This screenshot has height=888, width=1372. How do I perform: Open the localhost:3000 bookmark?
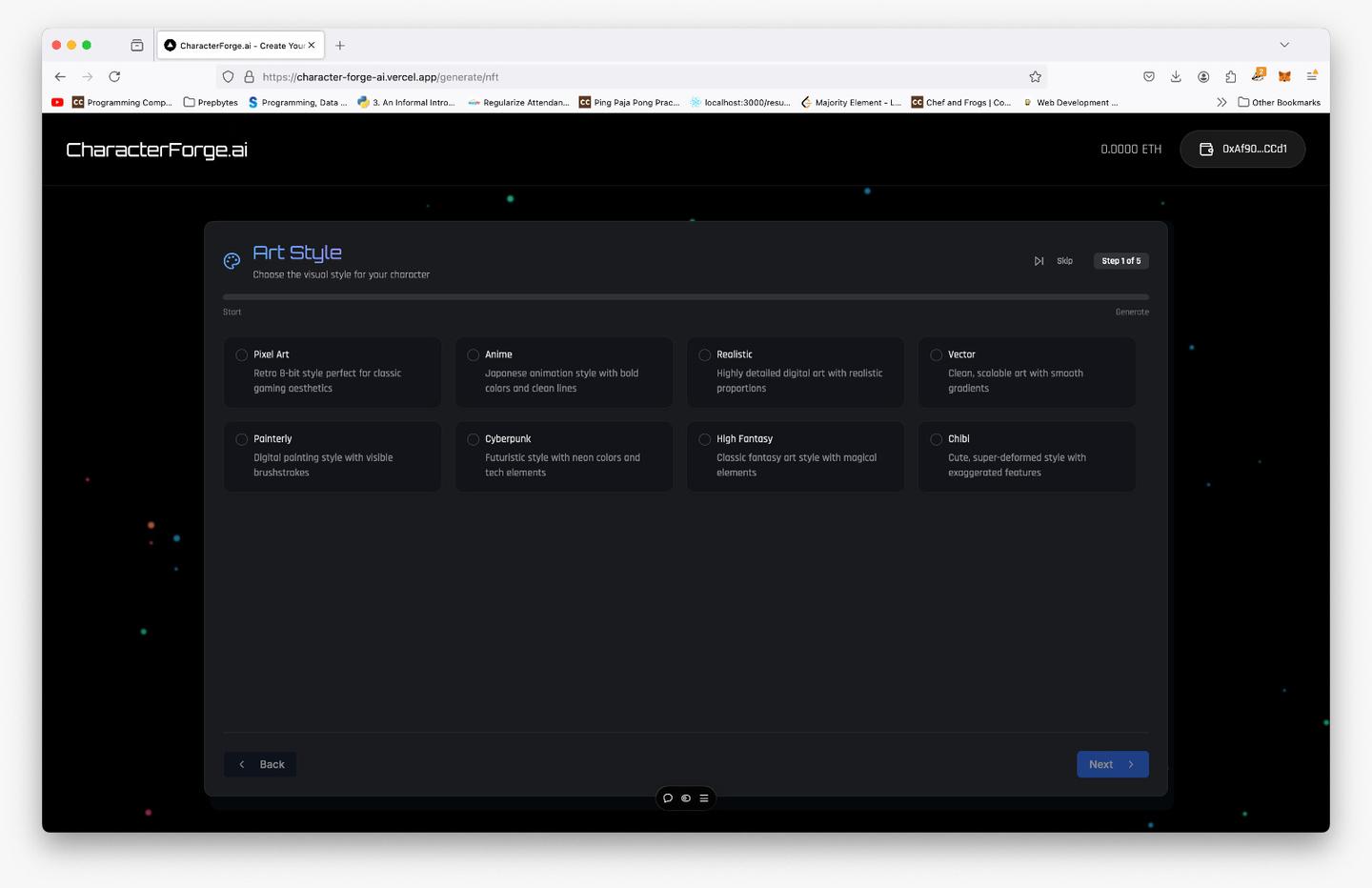tap(740, 102)
